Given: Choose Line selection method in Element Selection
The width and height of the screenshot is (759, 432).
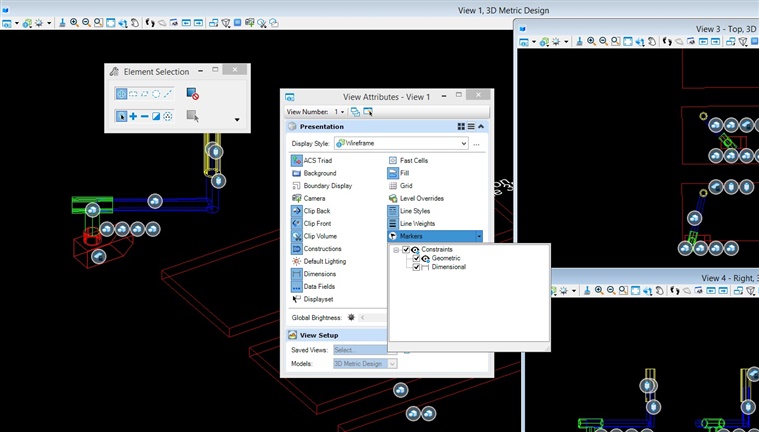Looking at the screenshot, I should (168, 94).
